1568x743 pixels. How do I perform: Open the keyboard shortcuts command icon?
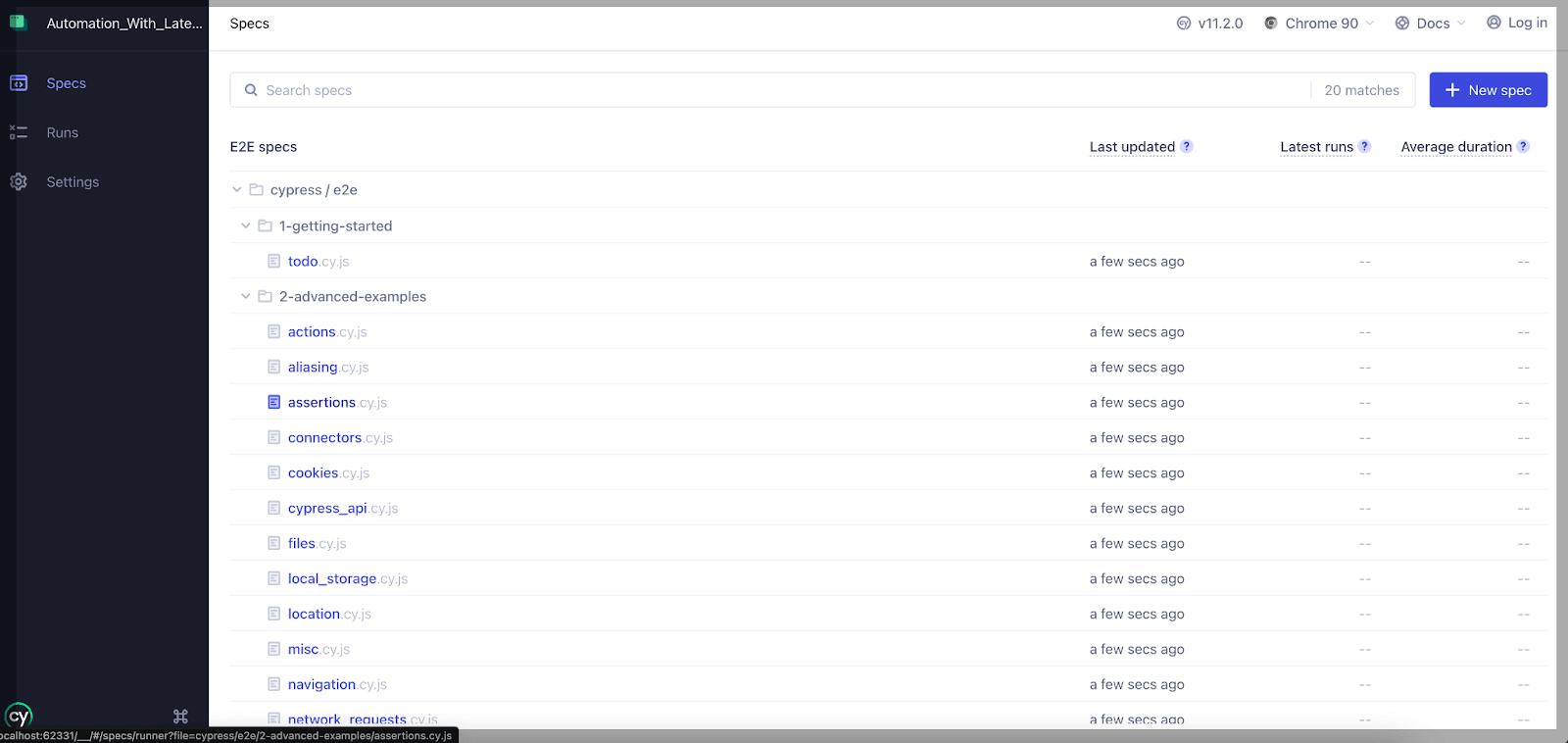coord(180,717)
